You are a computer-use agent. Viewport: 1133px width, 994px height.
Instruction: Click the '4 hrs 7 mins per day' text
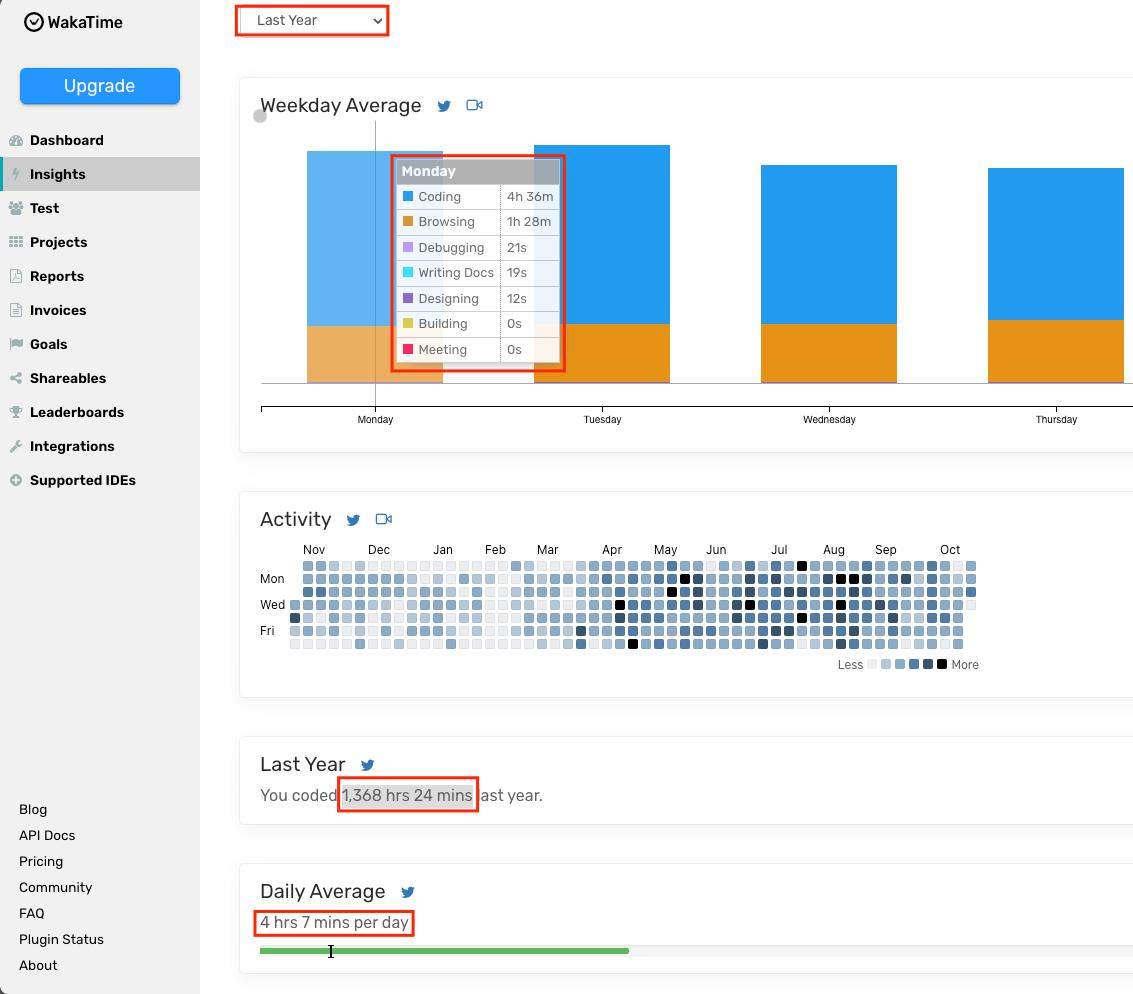pyautogui.click(x=334, y=922)
